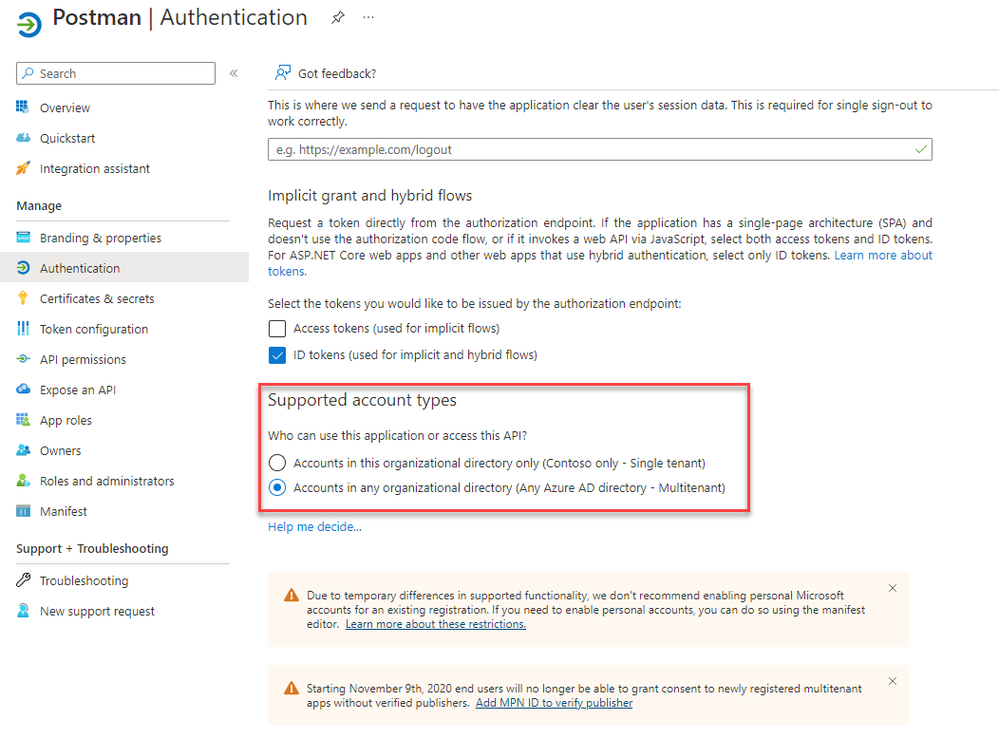Open Integration assistant in sidebar
The width and height of the screenshot is (999, 742).
click(95, 169)
